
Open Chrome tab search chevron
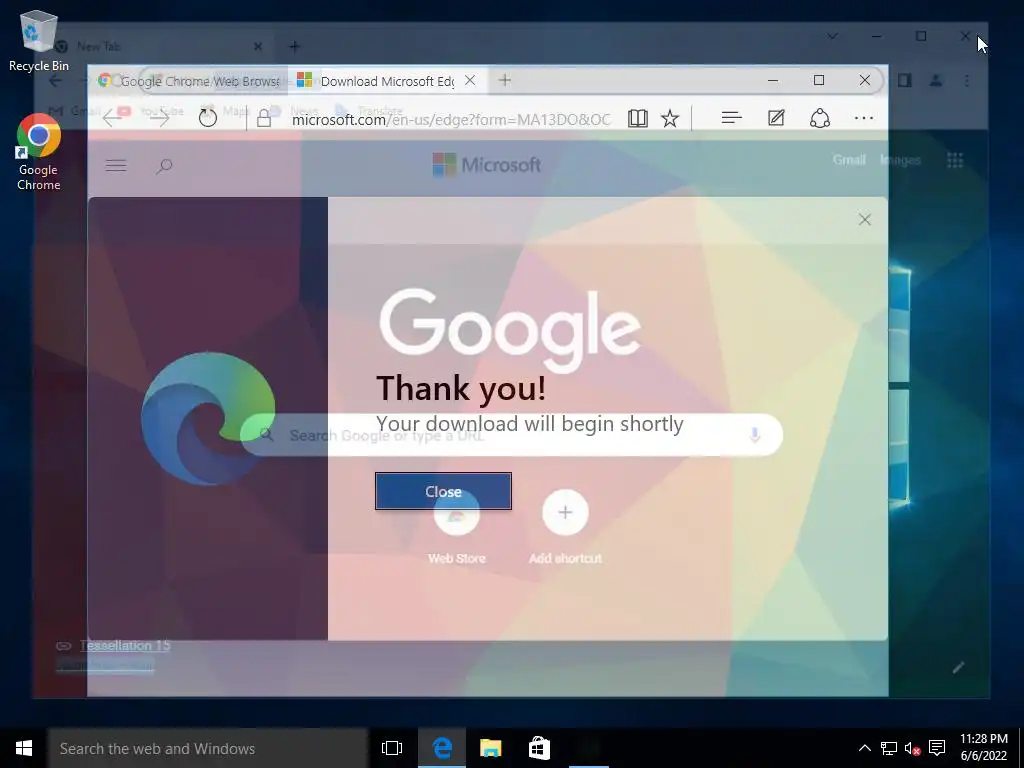[x=832, y=36]
